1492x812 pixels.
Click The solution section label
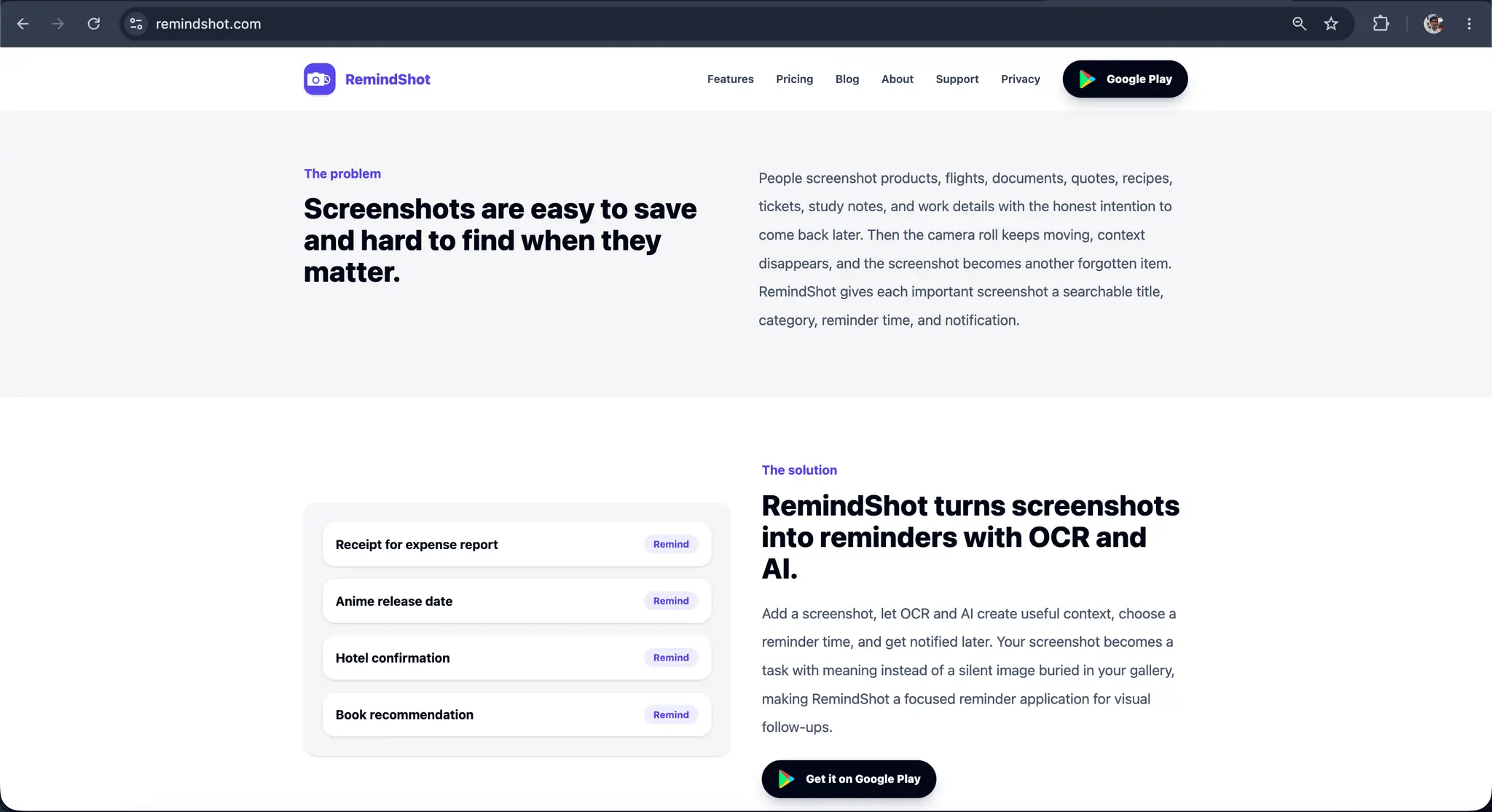[799, 470]
